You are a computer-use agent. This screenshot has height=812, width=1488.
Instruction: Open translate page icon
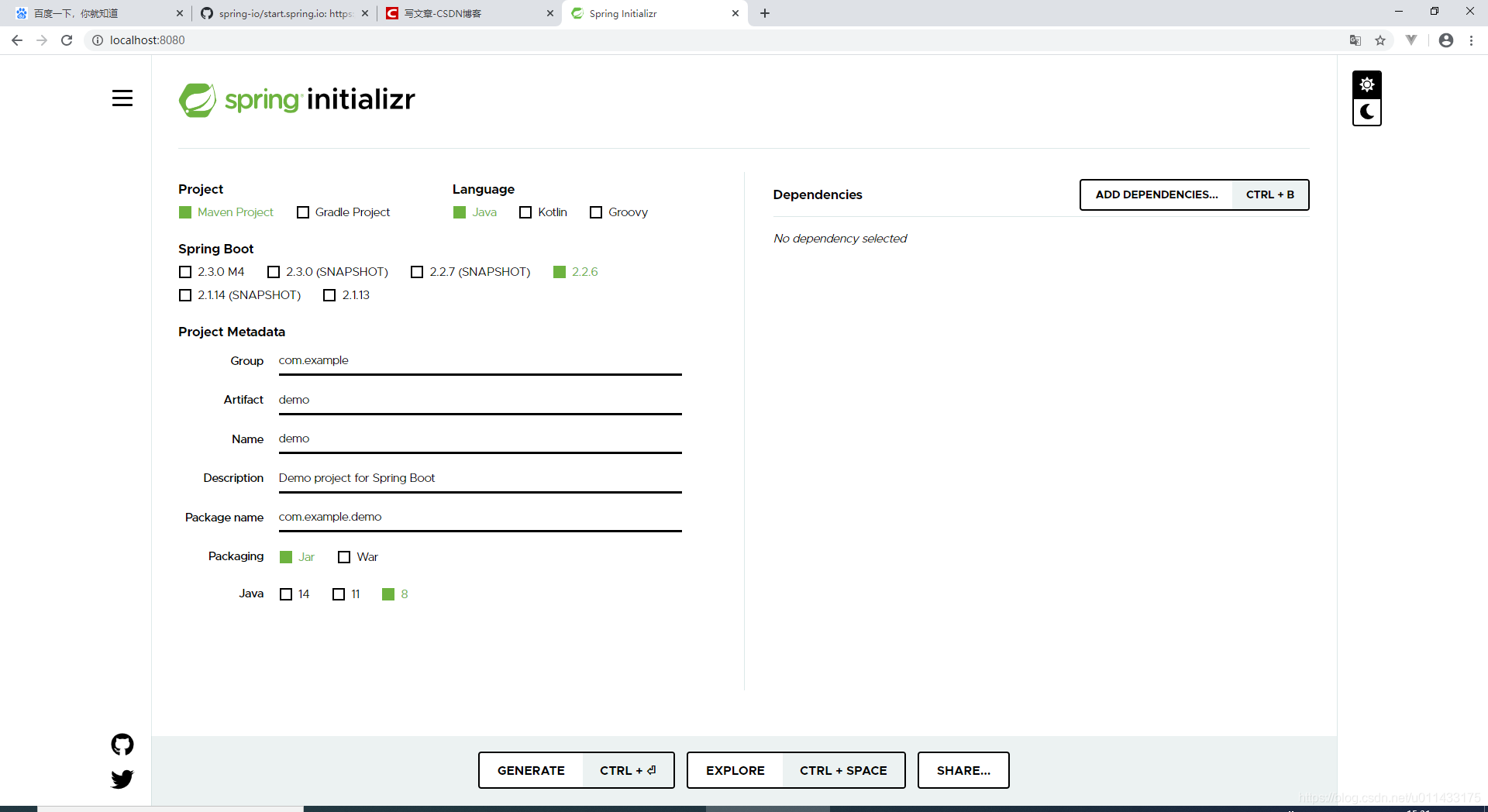tap(1355, 40)
